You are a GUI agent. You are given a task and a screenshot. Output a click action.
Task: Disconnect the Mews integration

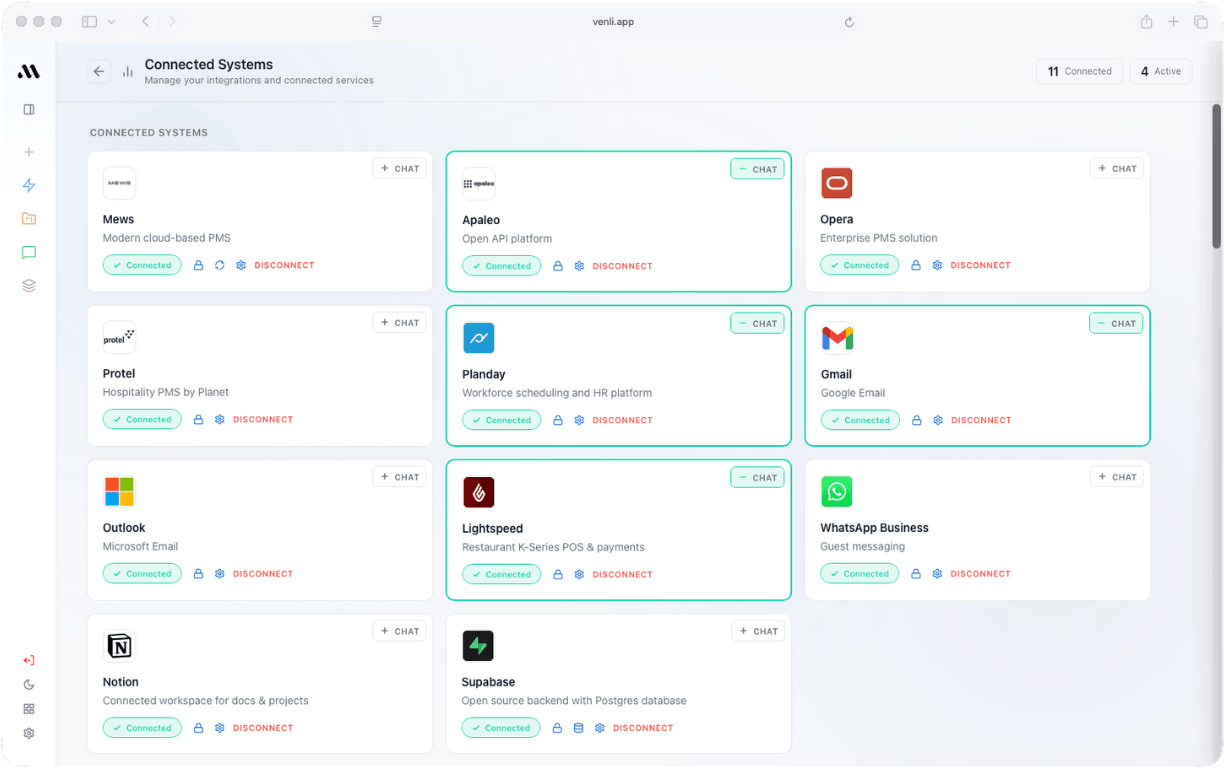point(284,265)
